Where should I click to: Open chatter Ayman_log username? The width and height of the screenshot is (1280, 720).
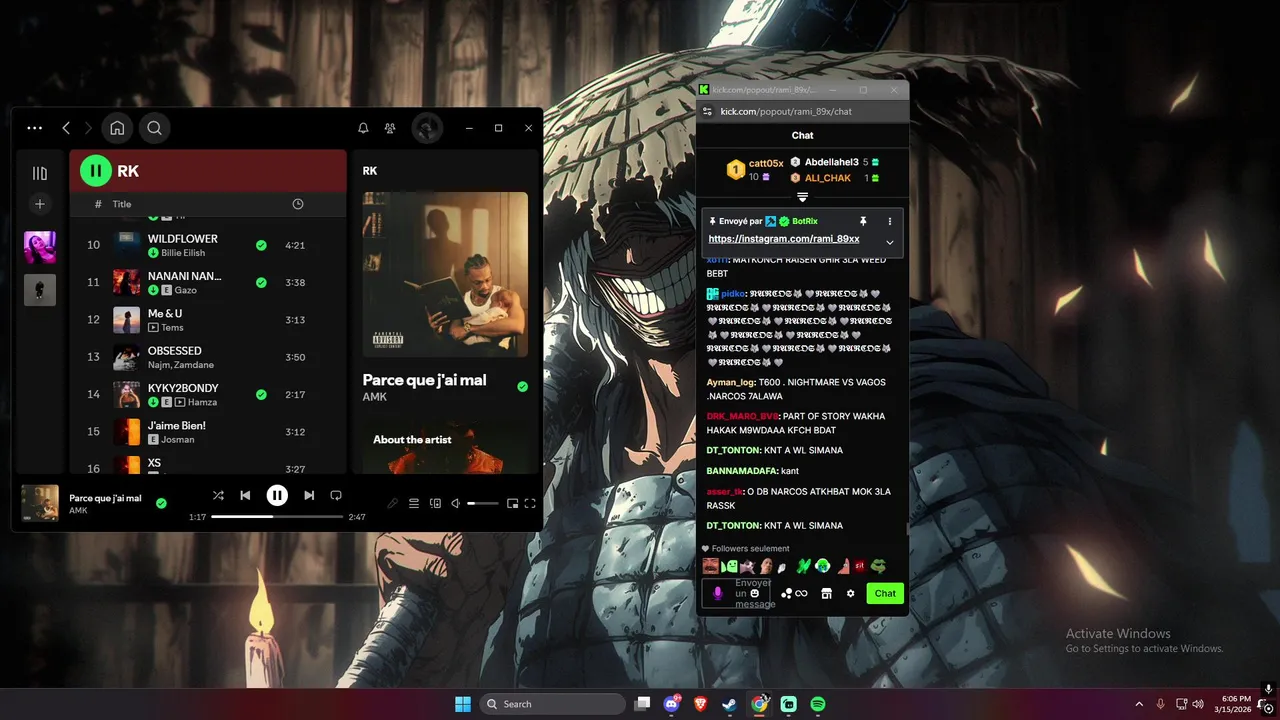click(730, 382)
